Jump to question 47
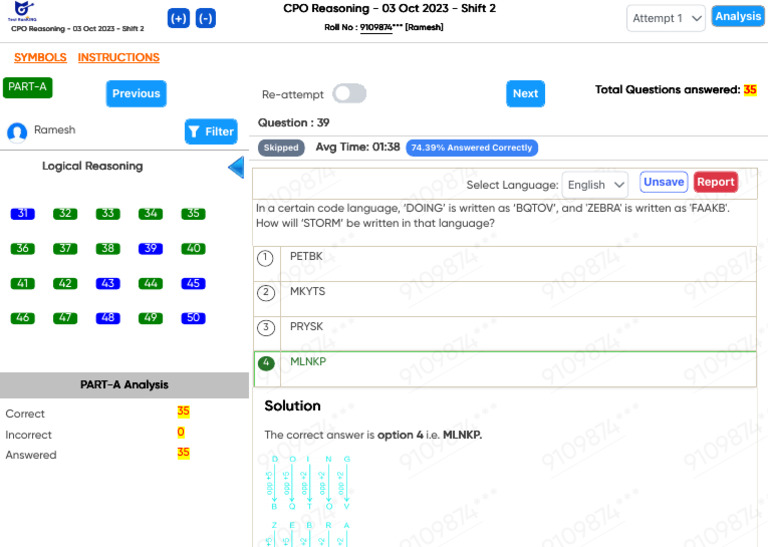768x547 pixels. pos(65,318)
